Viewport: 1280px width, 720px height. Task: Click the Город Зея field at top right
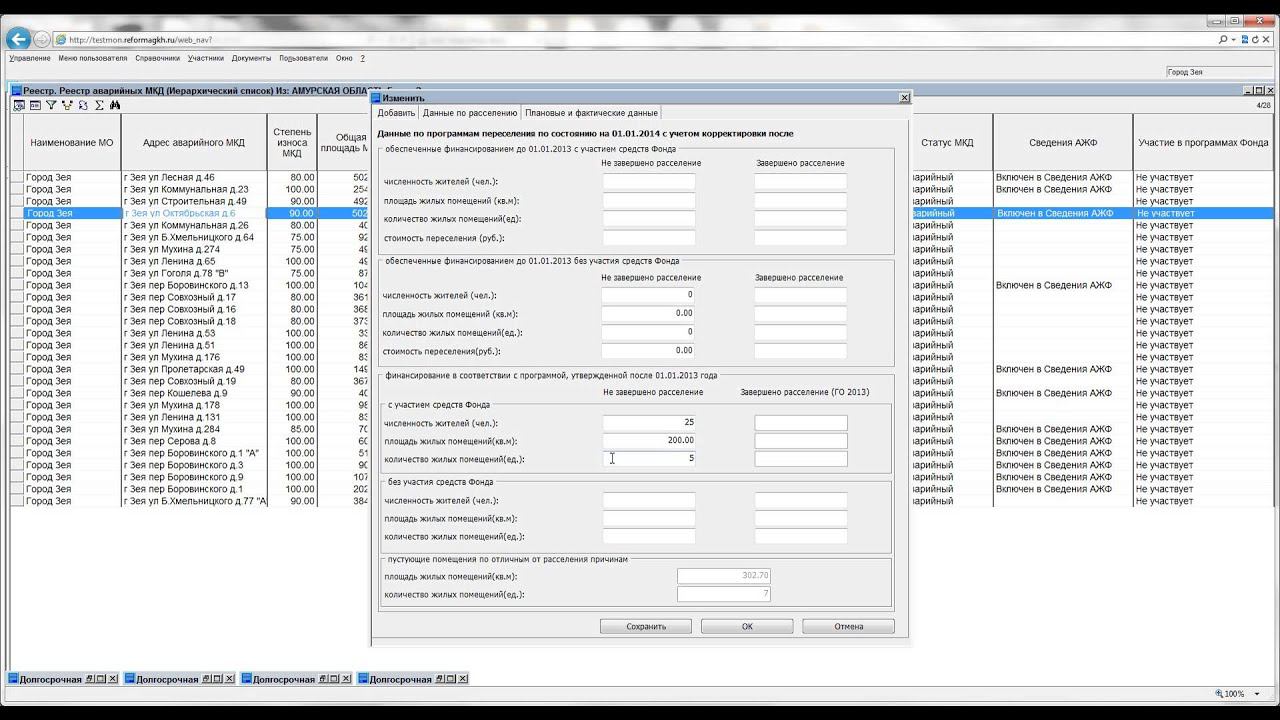(1219, 72)
